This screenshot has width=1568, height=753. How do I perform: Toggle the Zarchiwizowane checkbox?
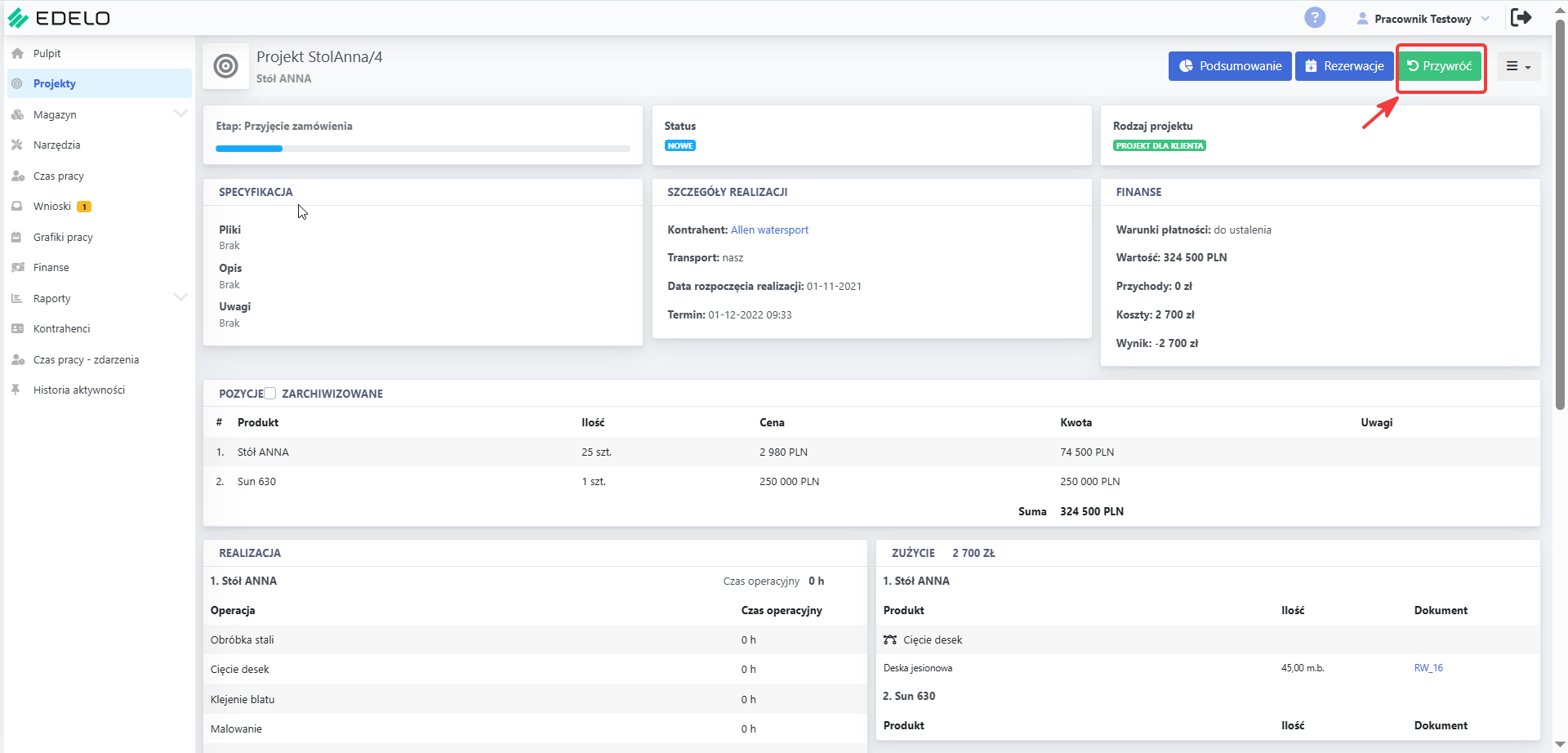(270, 393)
